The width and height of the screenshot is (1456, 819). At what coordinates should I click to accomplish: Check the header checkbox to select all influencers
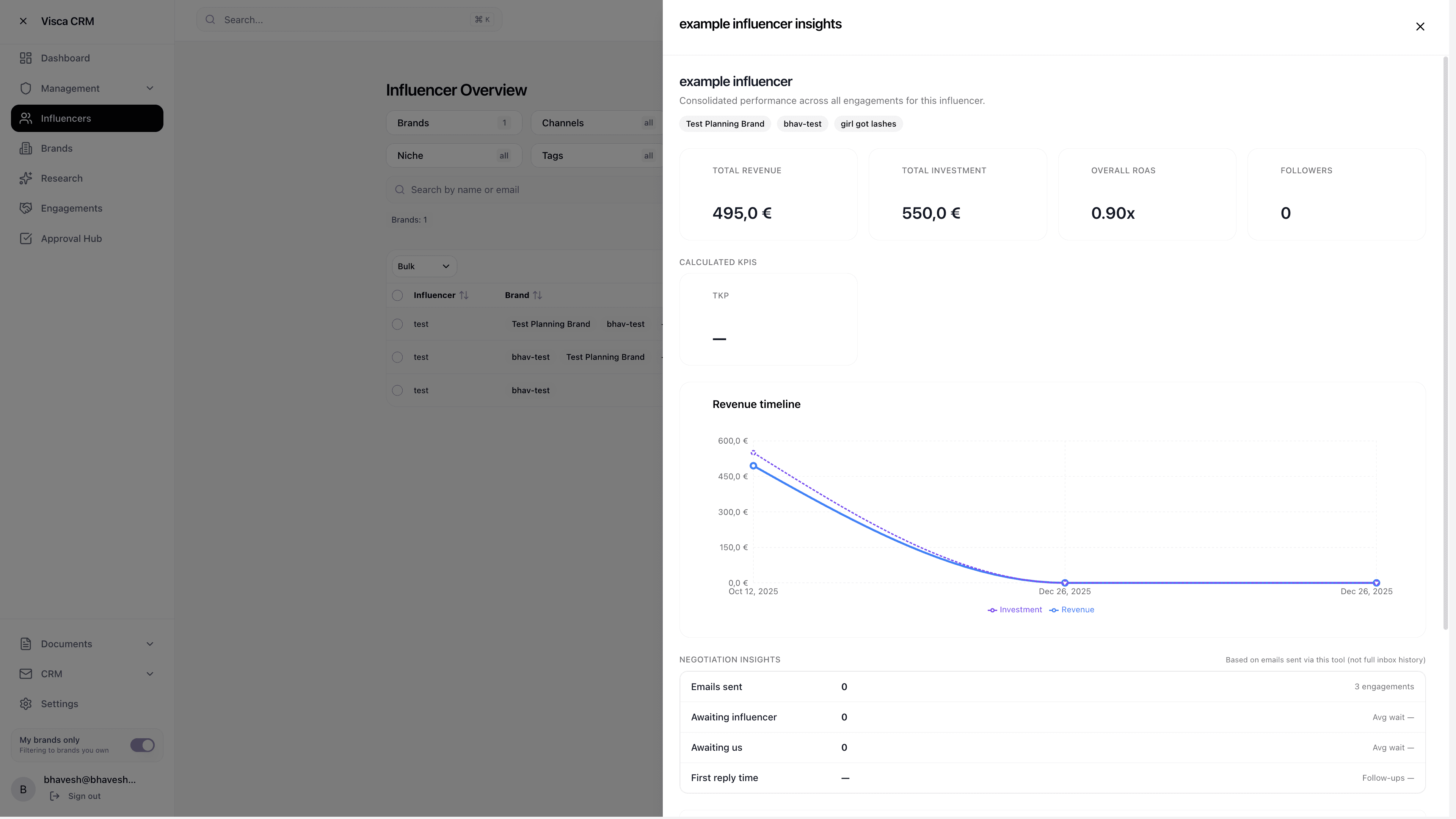[x=397, y=295]
